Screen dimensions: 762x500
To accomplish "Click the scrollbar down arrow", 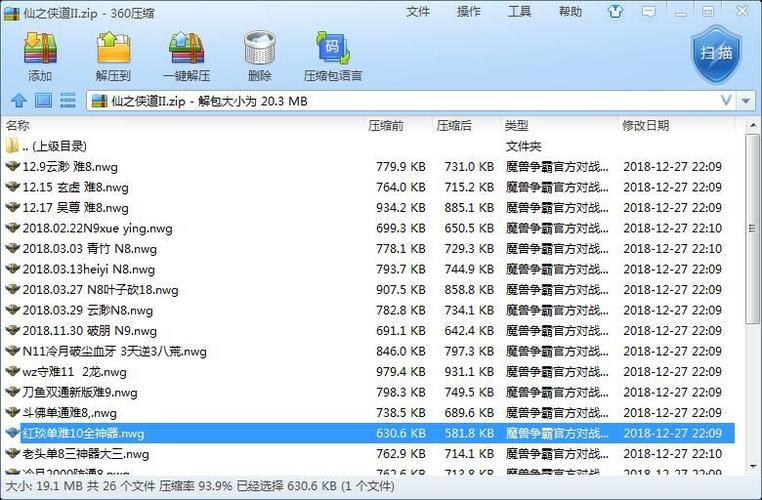I will [752, 466].
